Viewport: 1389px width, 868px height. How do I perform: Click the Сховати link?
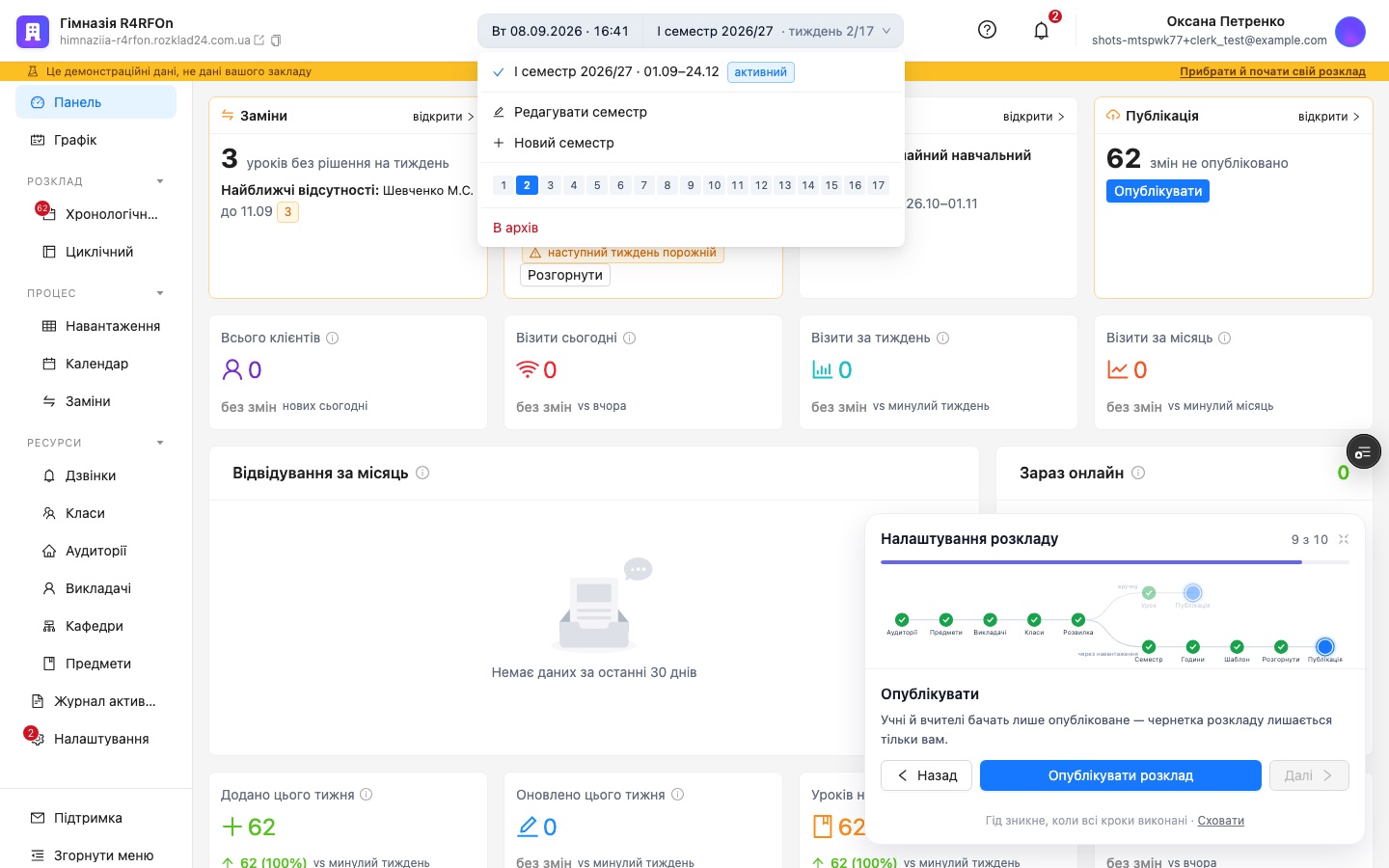(1221, 821)
